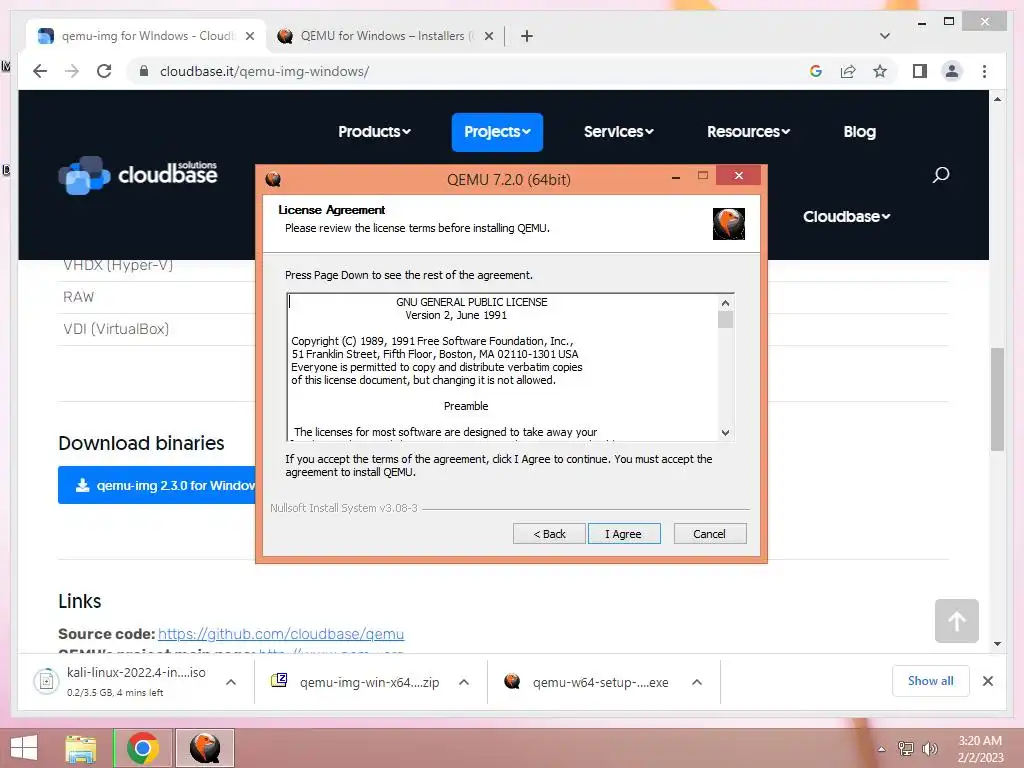Click Chrome taskbar icon

tap(143, 748)
